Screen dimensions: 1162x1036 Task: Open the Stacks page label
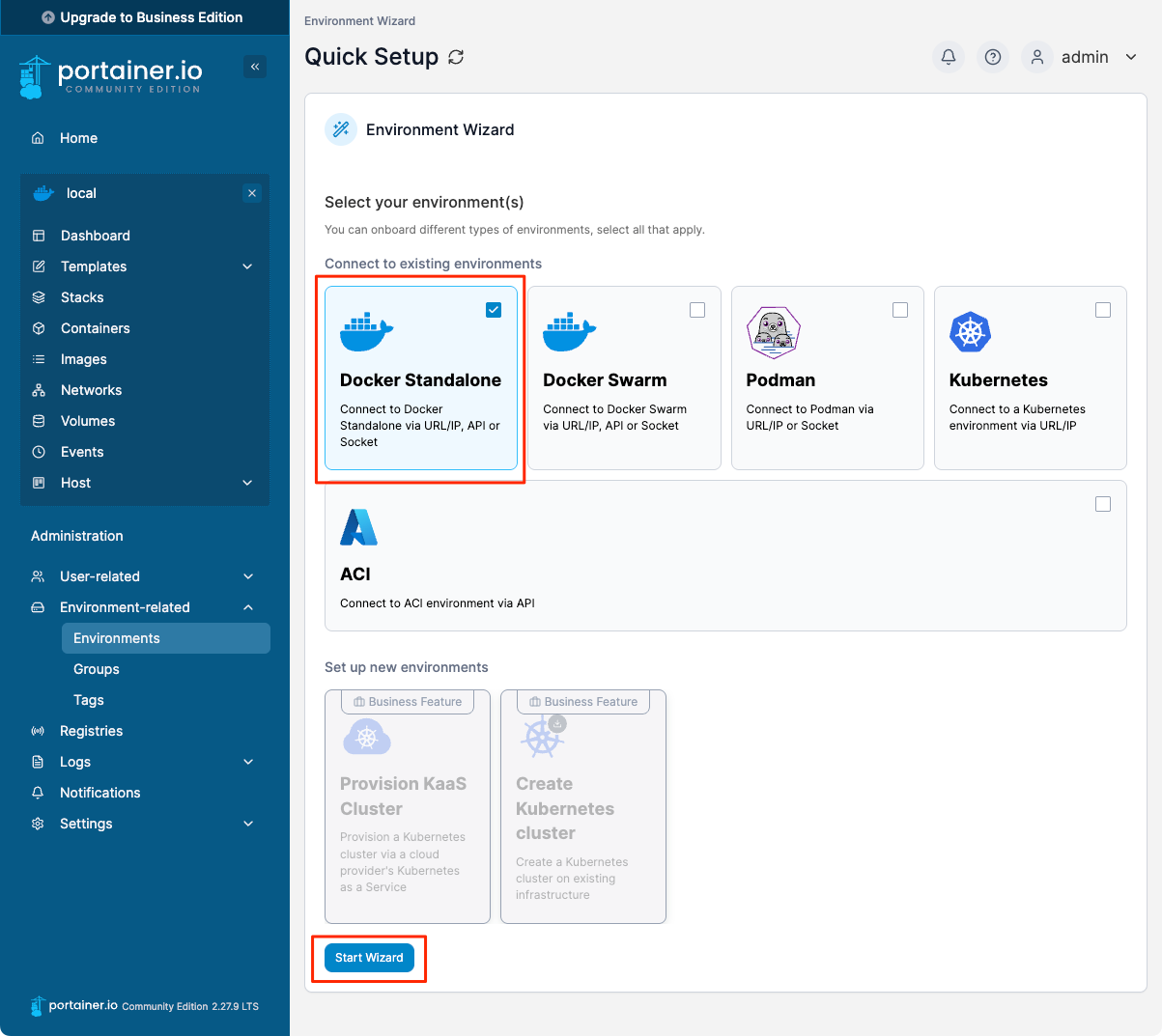82,297
